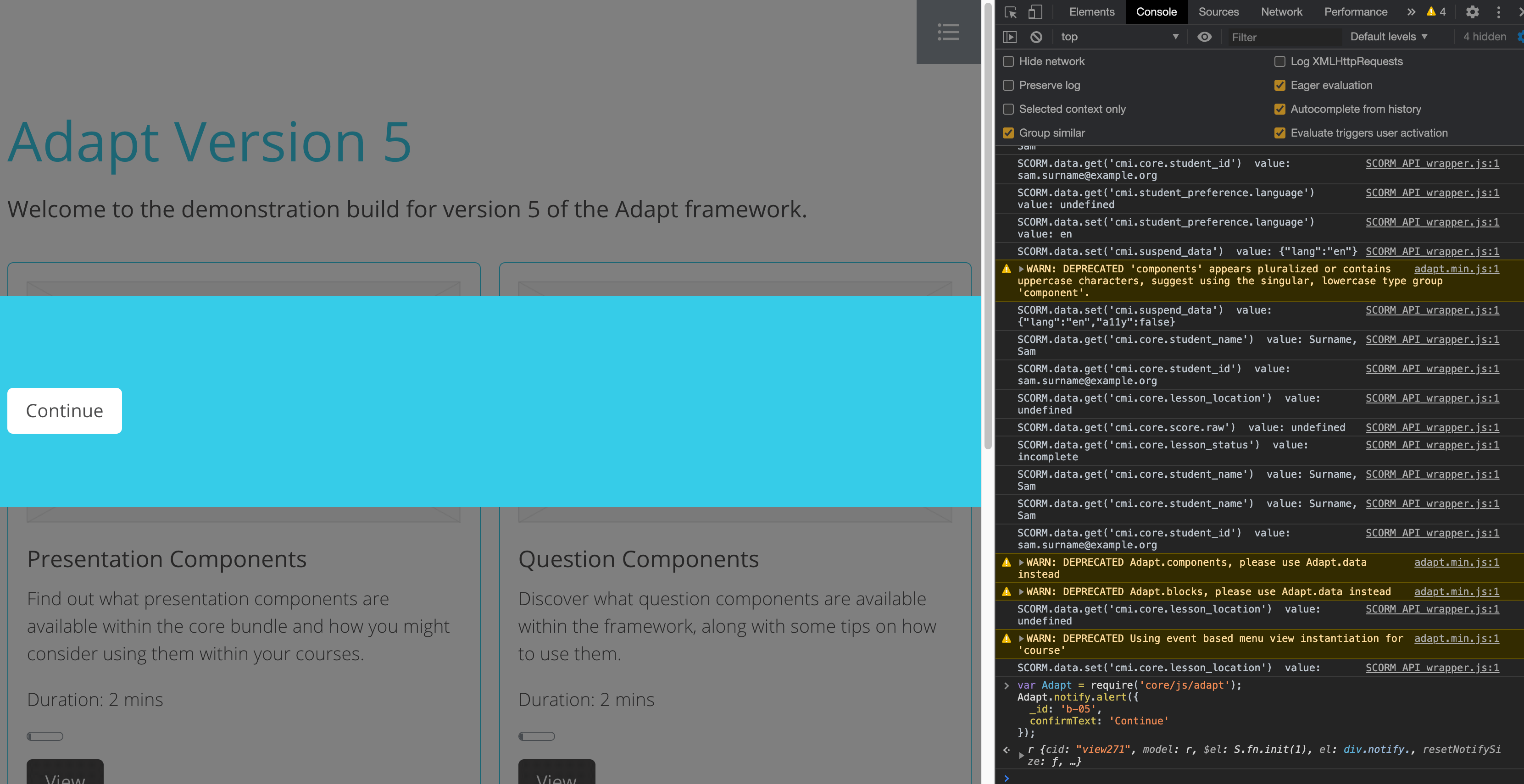
Task: Open the Performance tab
Action: pyautogui.click(x=1355, y=12)
